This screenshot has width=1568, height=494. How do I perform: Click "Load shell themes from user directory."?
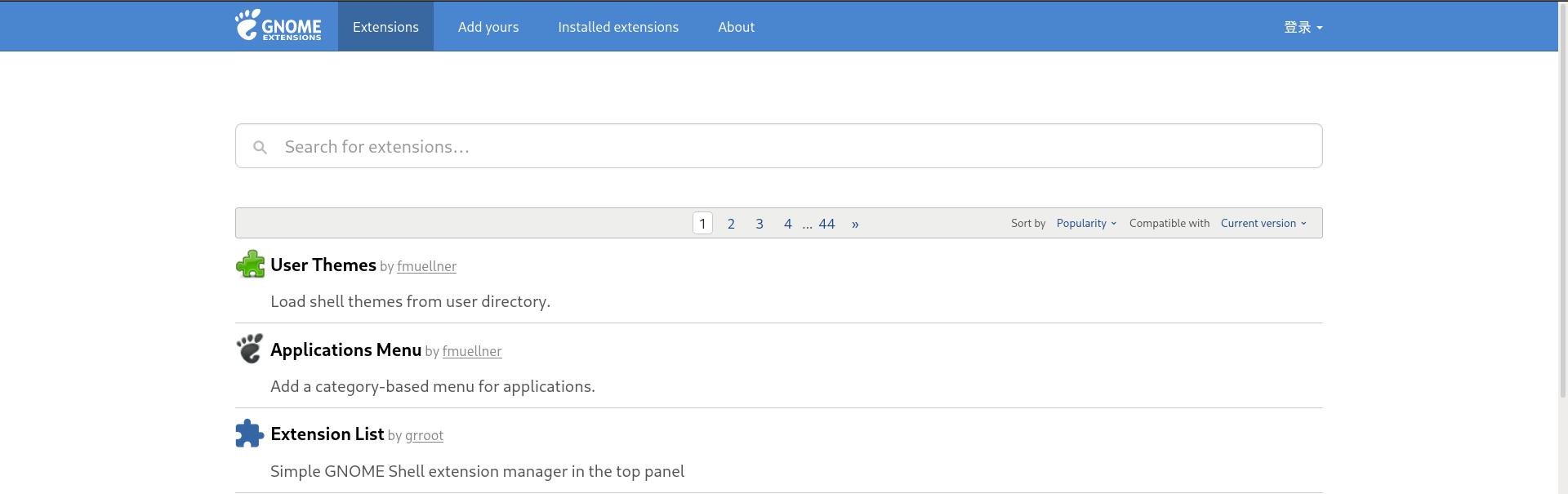[x=410, y=301]
